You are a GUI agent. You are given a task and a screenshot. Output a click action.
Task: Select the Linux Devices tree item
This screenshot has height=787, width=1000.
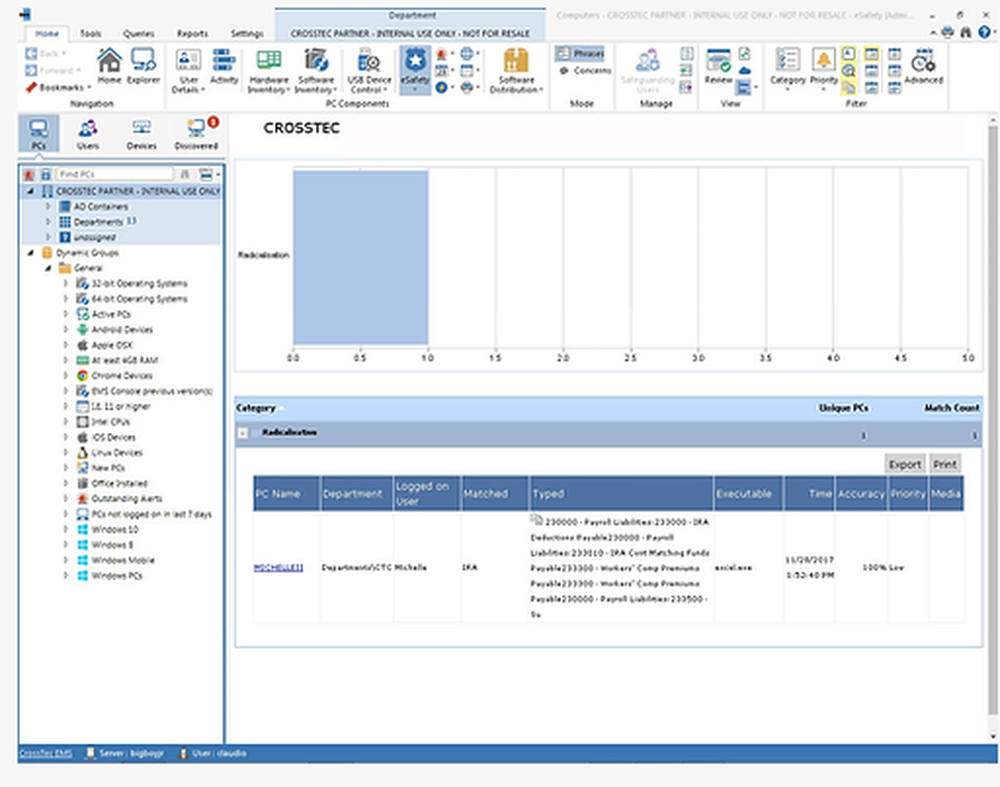click(x=117, y=453)
